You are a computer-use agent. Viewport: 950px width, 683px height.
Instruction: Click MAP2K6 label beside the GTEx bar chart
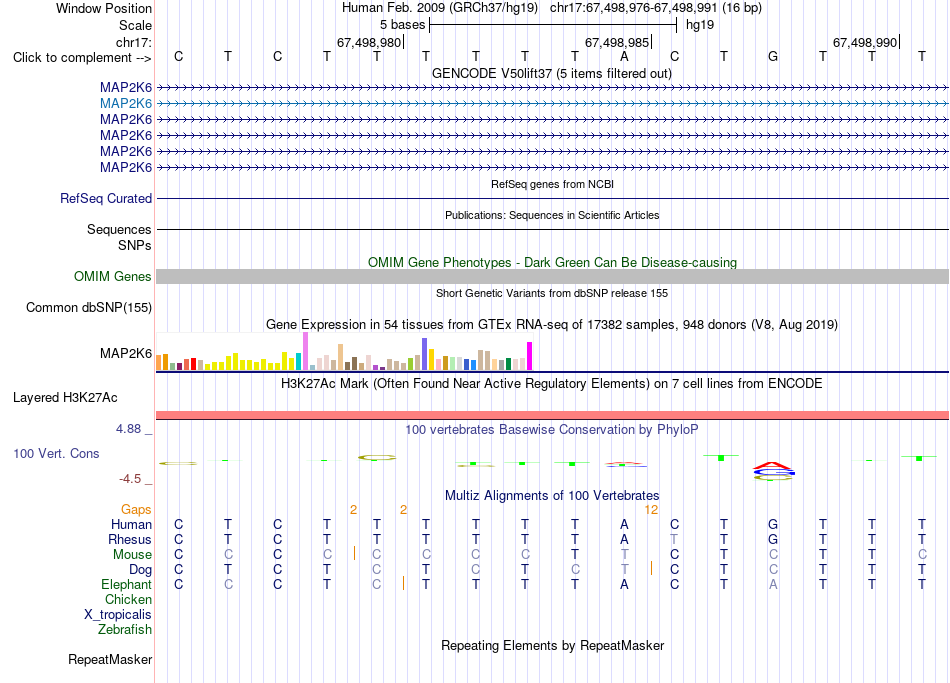pos(126,353)
